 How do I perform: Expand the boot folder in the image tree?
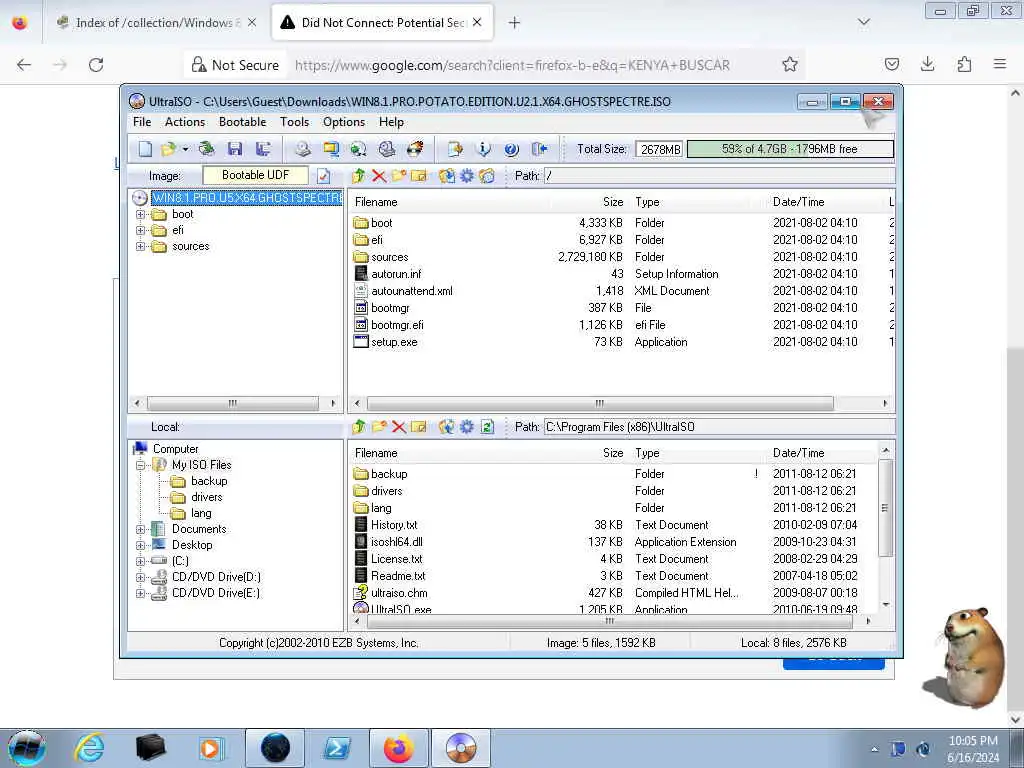[x=140, y=214]
